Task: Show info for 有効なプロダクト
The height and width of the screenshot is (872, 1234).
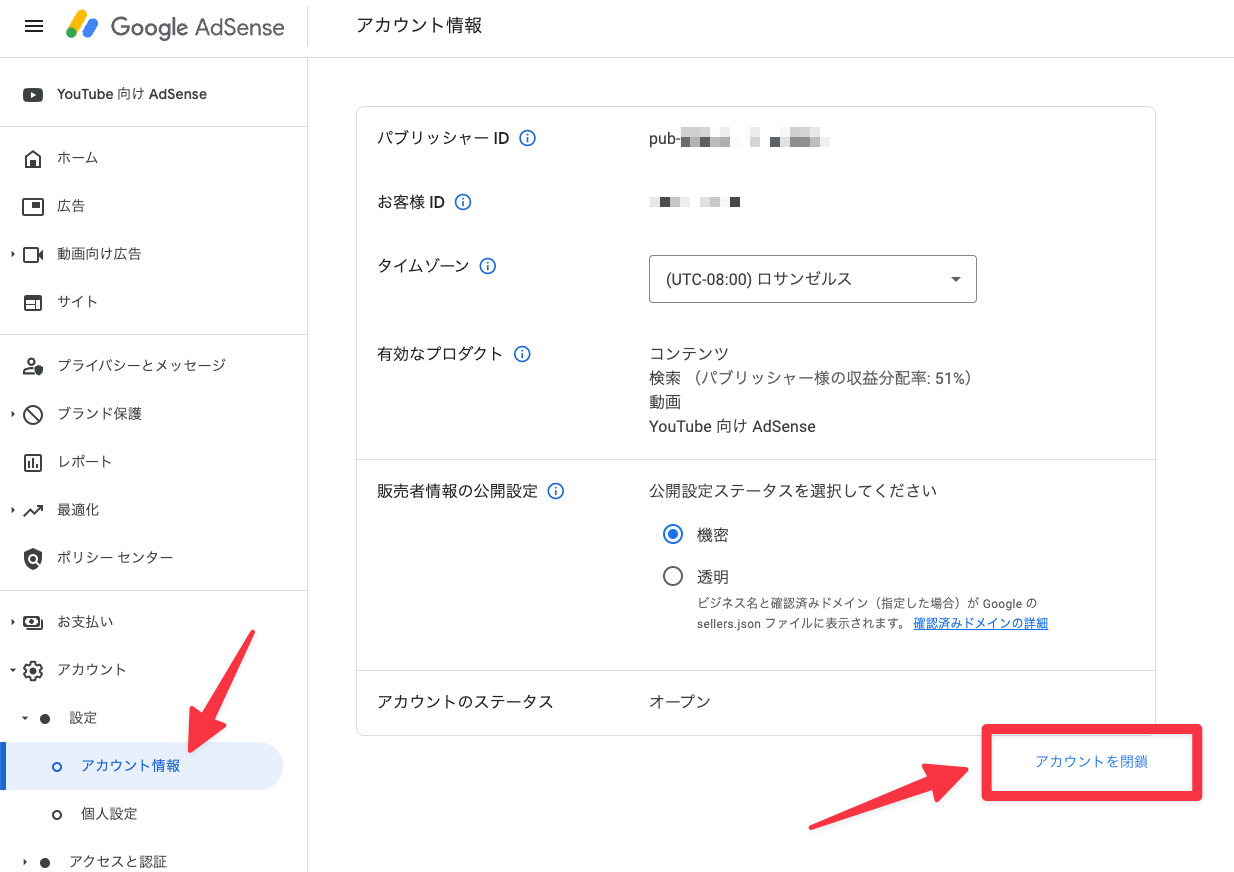Action: pos(522,354)
